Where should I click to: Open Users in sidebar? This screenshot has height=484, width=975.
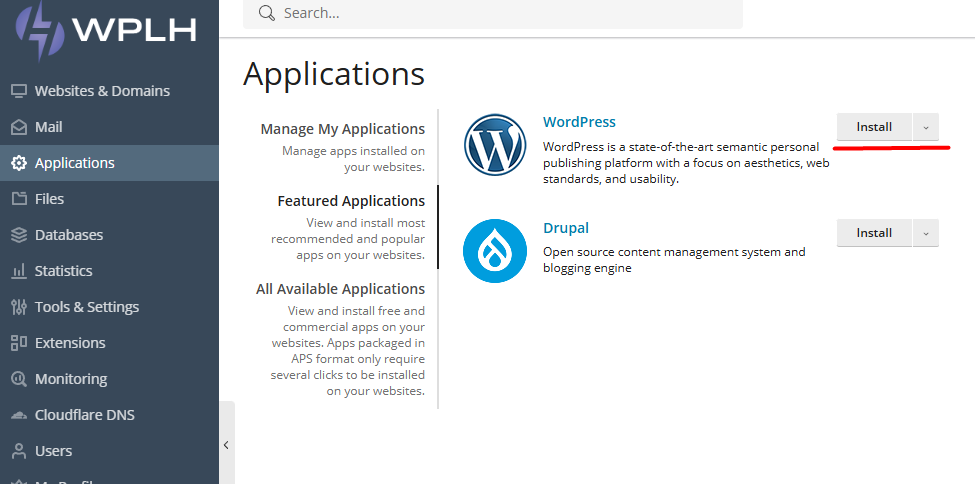coord(109,450)
